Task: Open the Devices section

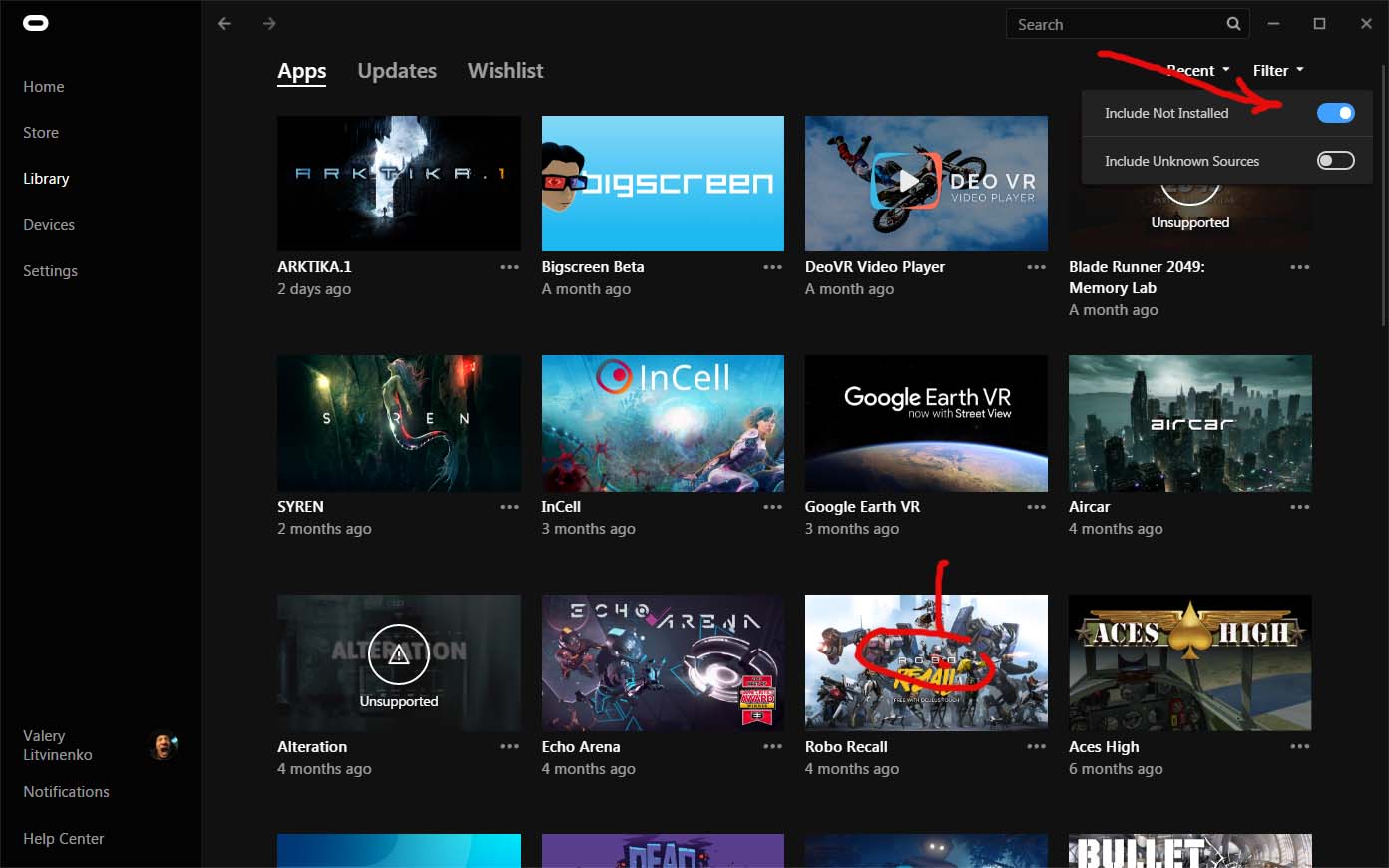Action: tap(49, 225)
